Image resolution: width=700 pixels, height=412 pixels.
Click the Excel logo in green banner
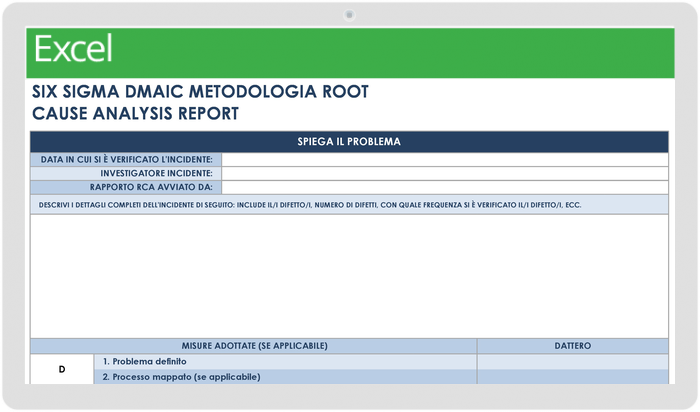tap(73, 48)
